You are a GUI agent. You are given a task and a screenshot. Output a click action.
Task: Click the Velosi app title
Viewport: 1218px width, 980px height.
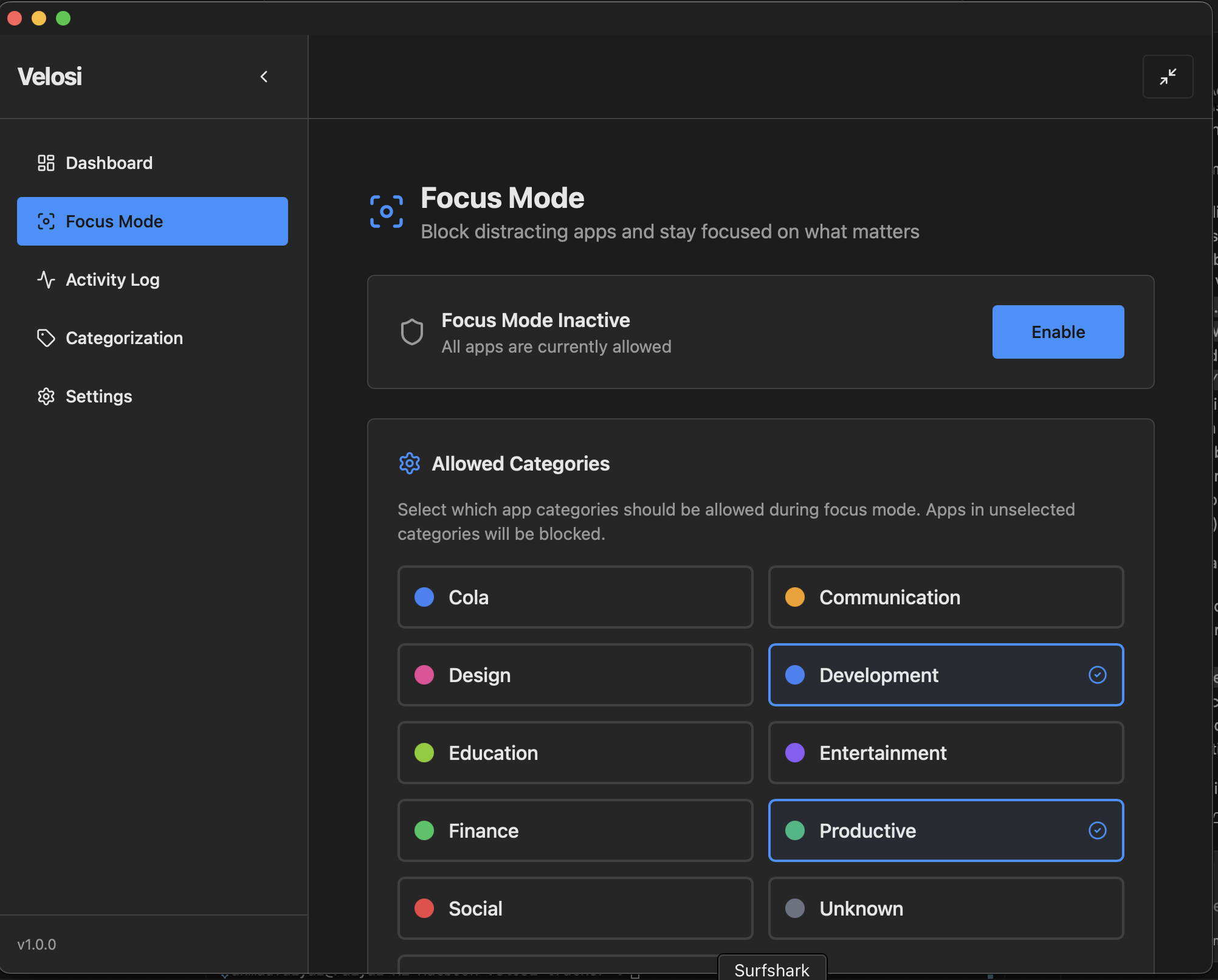tap(50, 77)
